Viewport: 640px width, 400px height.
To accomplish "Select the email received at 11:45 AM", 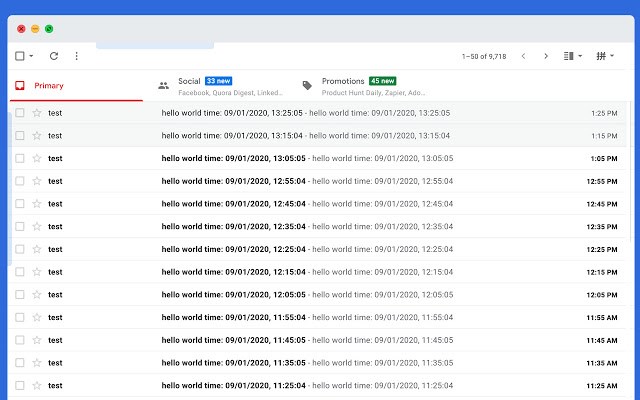I will tap(20, 340).
